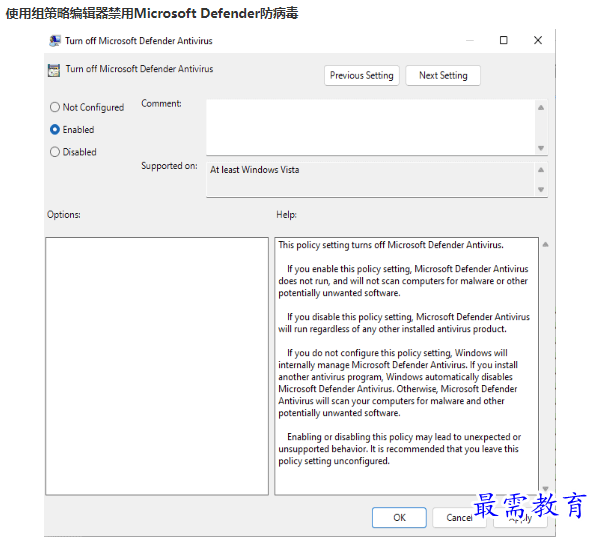595x537 pixels.
Task: Confirm with the OK button
Action: tap(399, 518)
